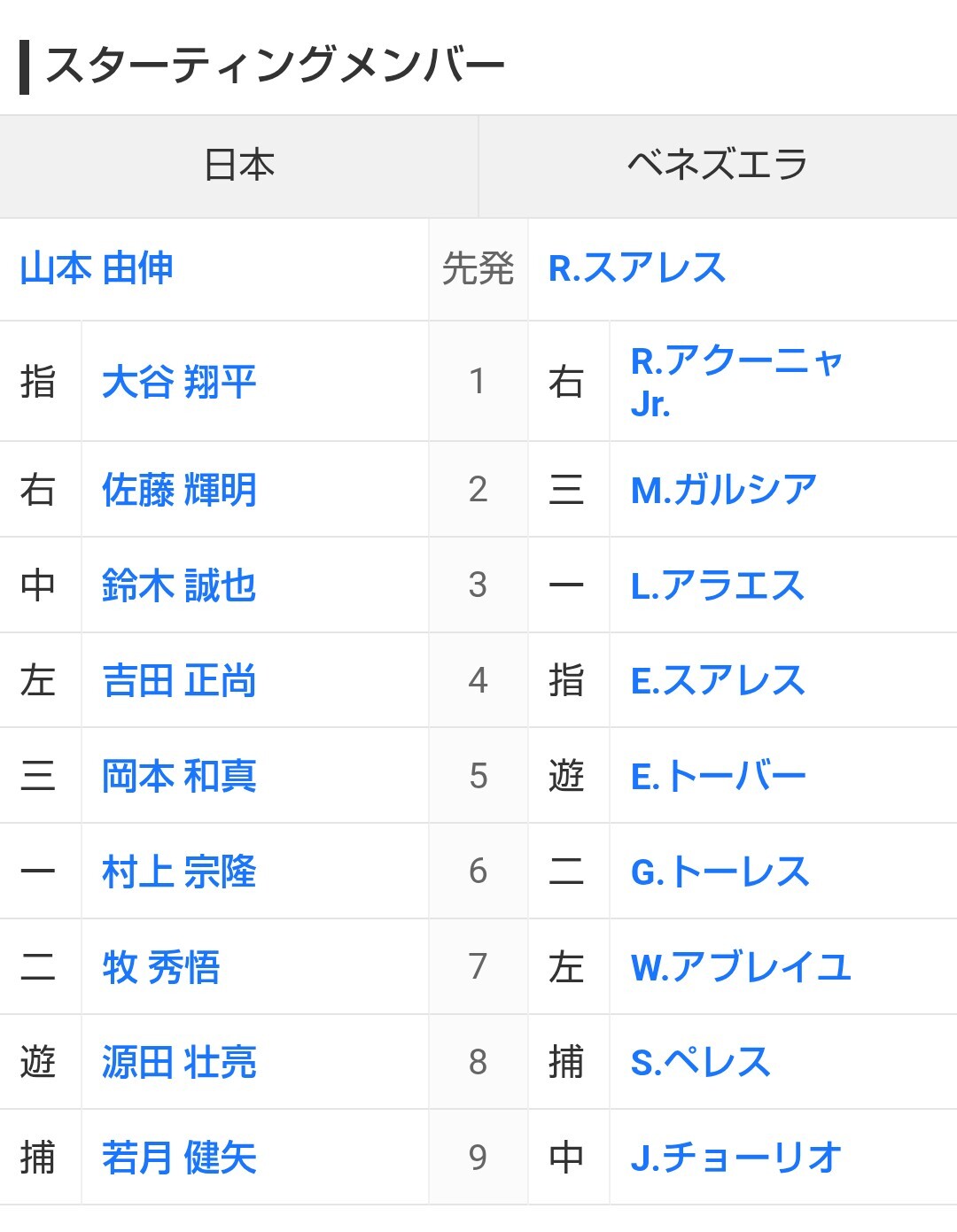The image size is (957, 1232).
Task: Open 源田 壮亮 player profile
Action: pyautogui.click(x=179, y=1062)
